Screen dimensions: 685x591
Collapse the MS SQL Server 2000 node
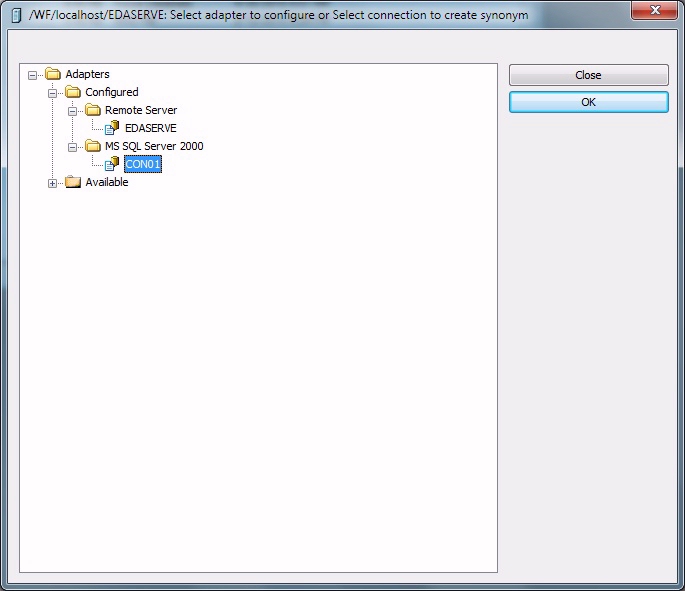(73, 147)
